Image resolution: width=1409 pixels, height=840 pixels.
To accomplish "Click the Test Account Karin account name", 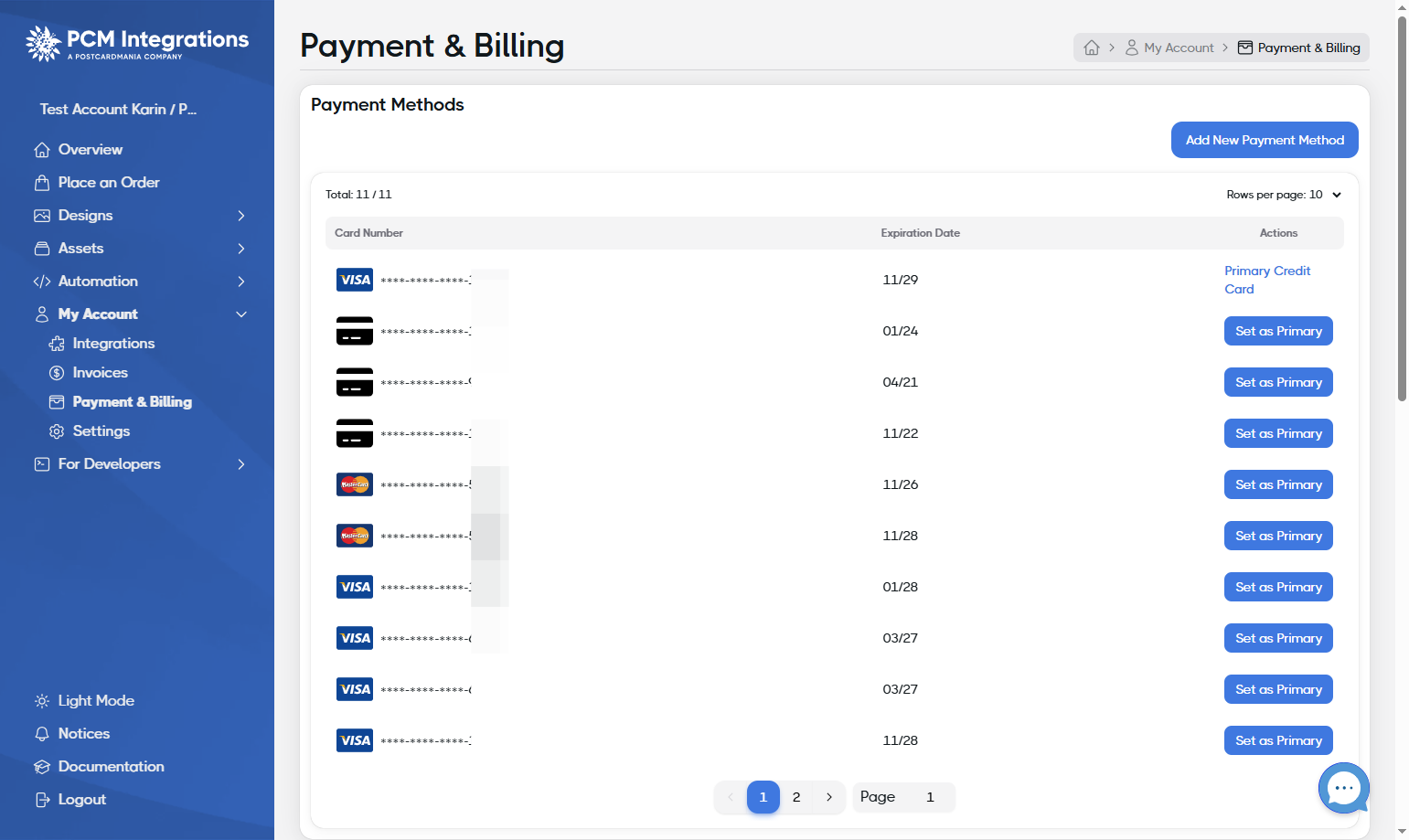I will pyautogui.click(x=118, y=110).
